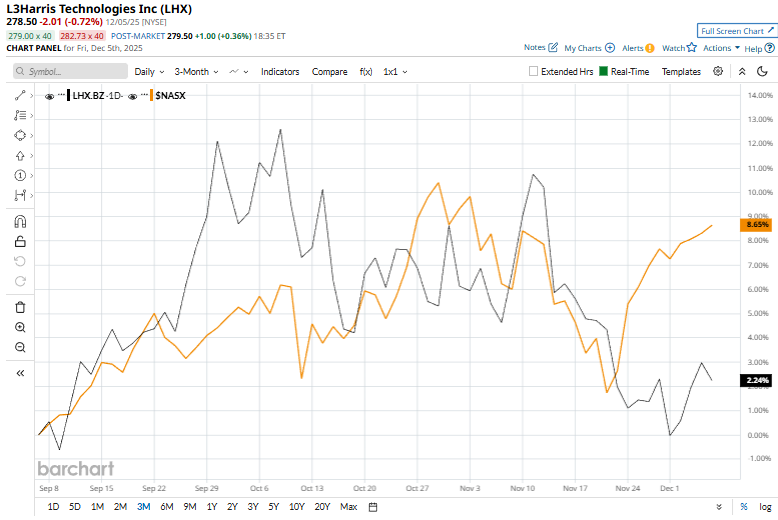This screenshot has width=778, height=520.
Task: Click the $NASX orange color swatch
Action: [151, 95]
